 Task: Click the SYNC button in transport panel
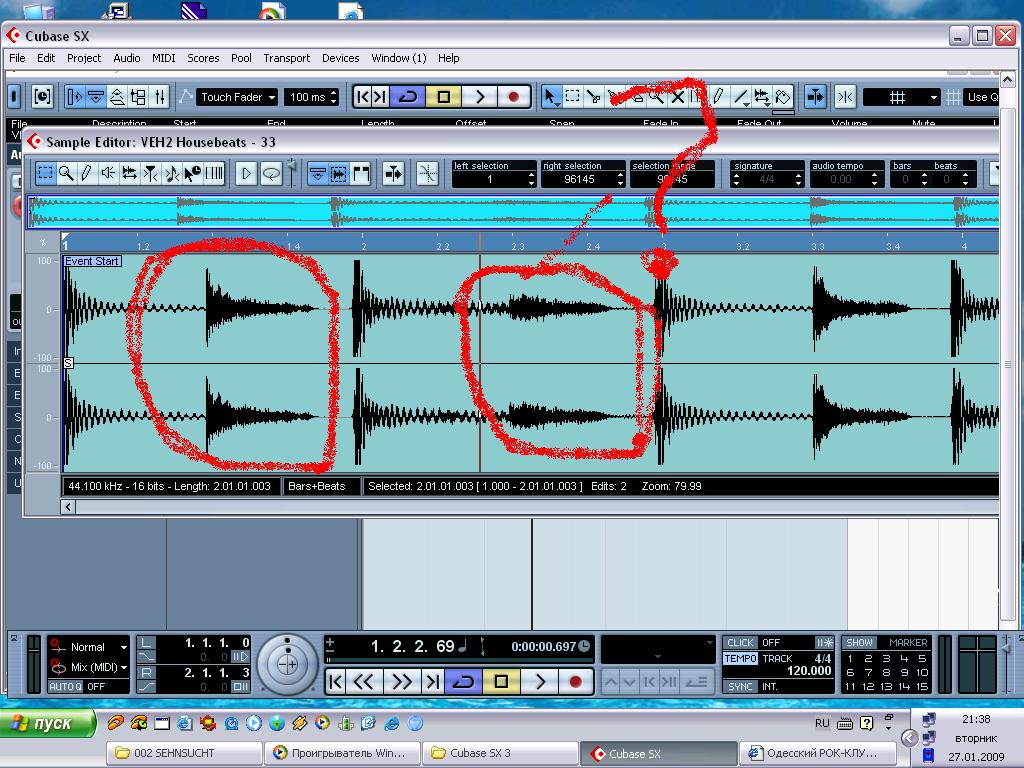[x=740, y=686]
